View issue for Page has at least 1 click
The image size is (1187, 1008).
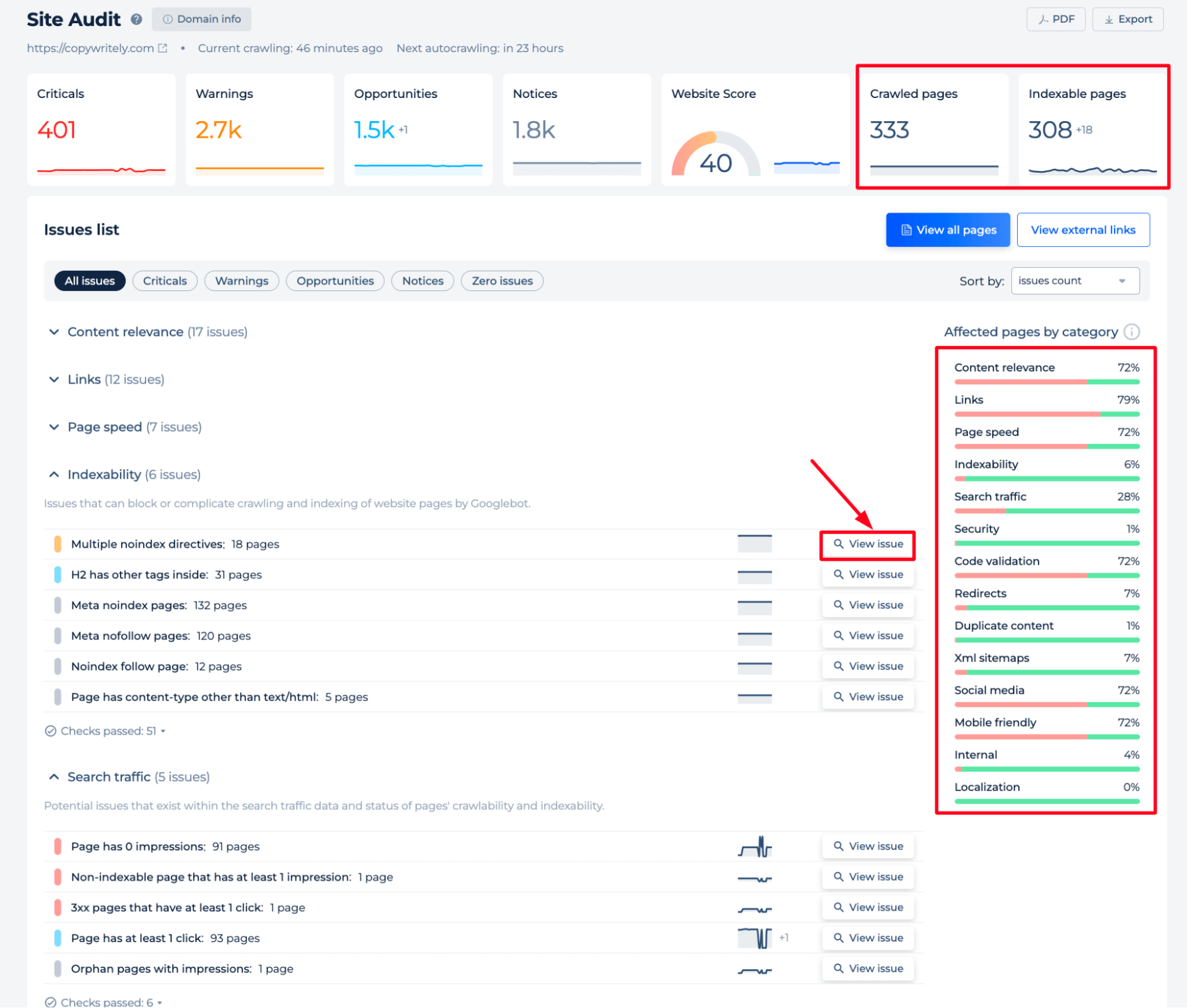point(868,939)
